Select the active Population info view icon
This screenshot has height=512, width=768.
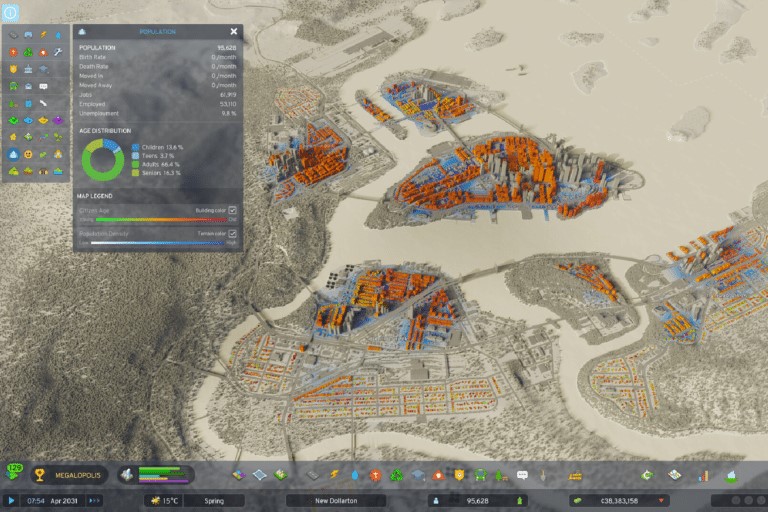pos(13,154)
